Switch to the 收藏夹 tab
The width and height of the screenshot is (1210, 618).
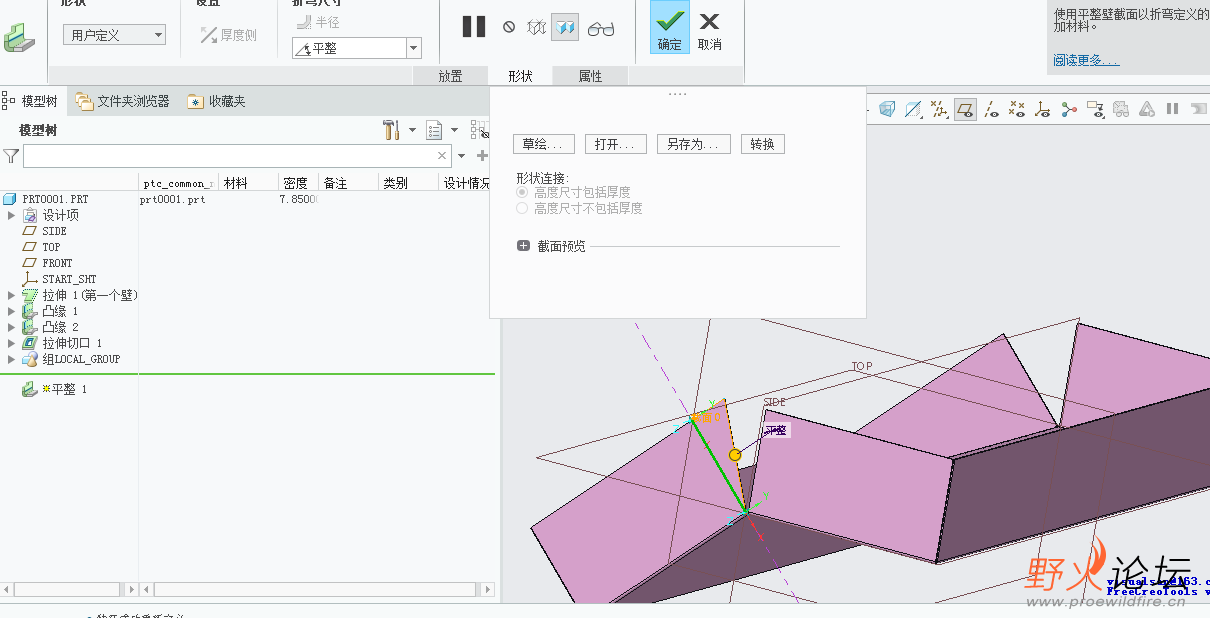point(216,101)
